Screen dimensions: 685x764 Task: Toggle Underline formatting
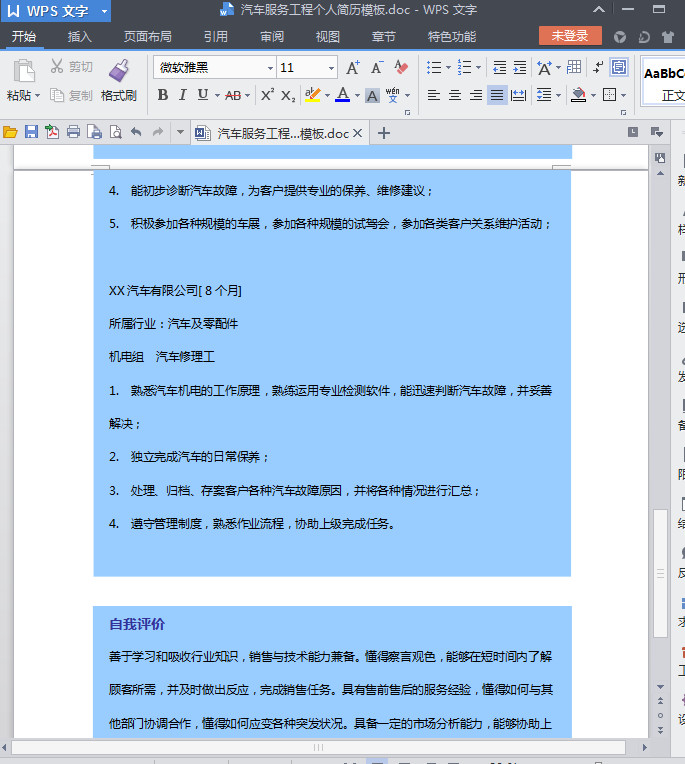coord(203,95)
